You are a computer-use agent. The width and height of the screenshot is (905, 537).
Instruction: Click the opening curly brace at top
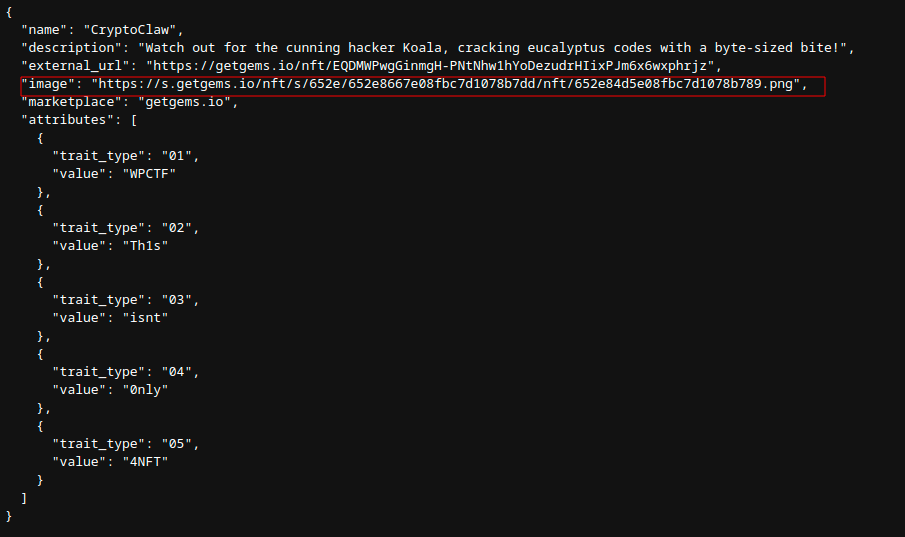tap(9, 12)
